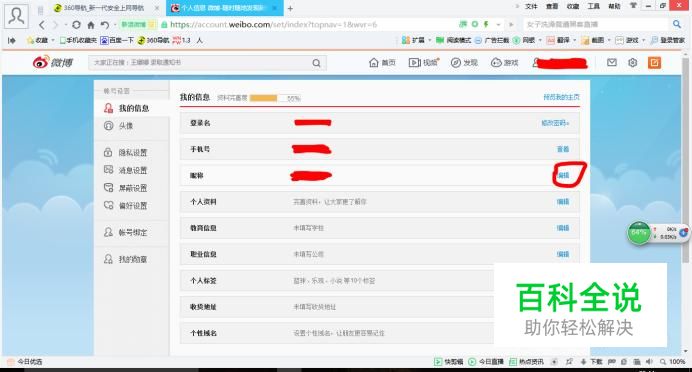Click 今日直播 in status bar
The image size is (692, 372).
486,362
